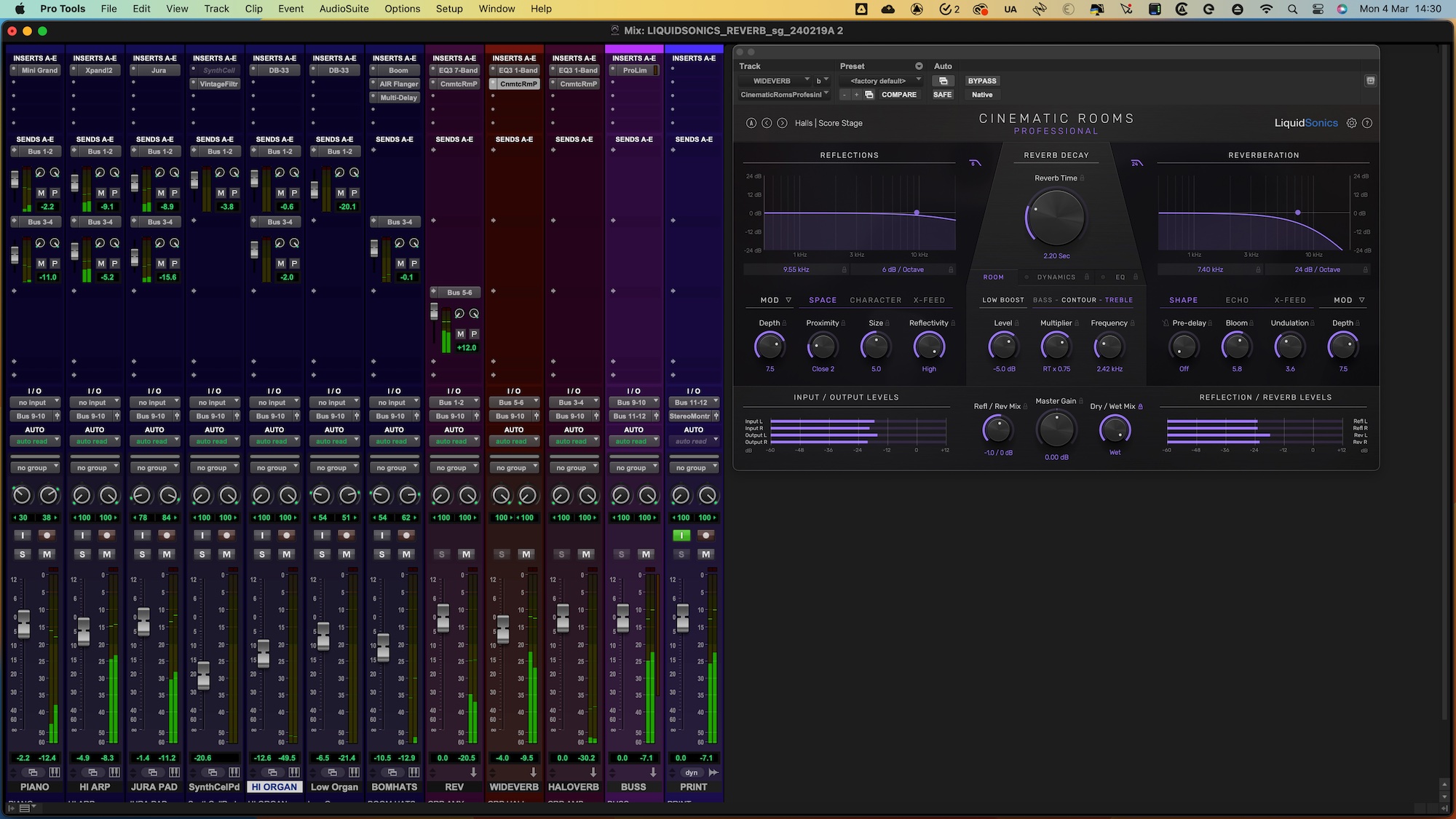The image size is (1456, 819).
Task: Click the ECHO icon in Reverberation section
Action: (x=1237, y=300)
